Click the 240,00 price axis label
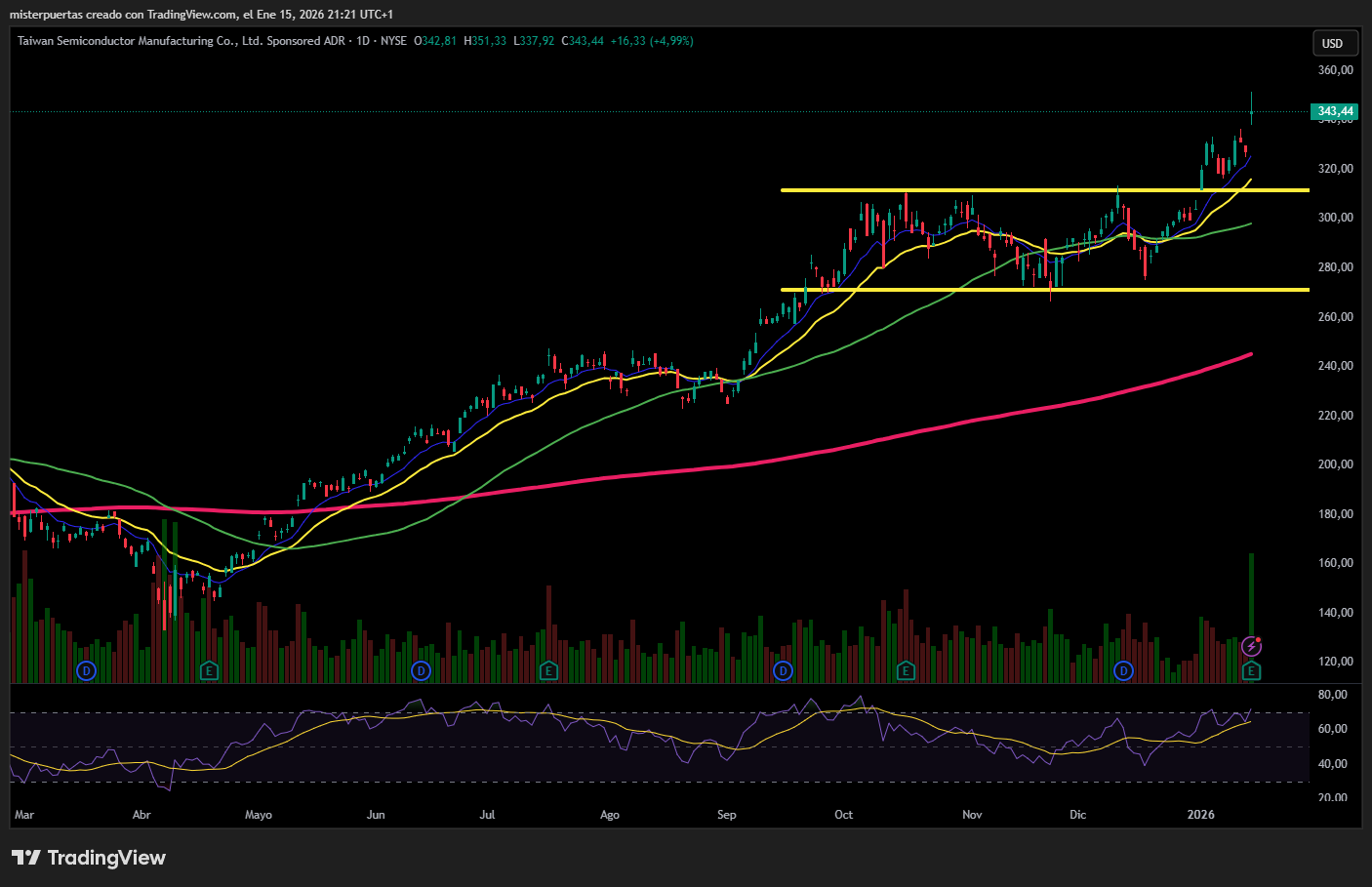The width and height of the screenshot is (1372, 887). (1335, 366)
